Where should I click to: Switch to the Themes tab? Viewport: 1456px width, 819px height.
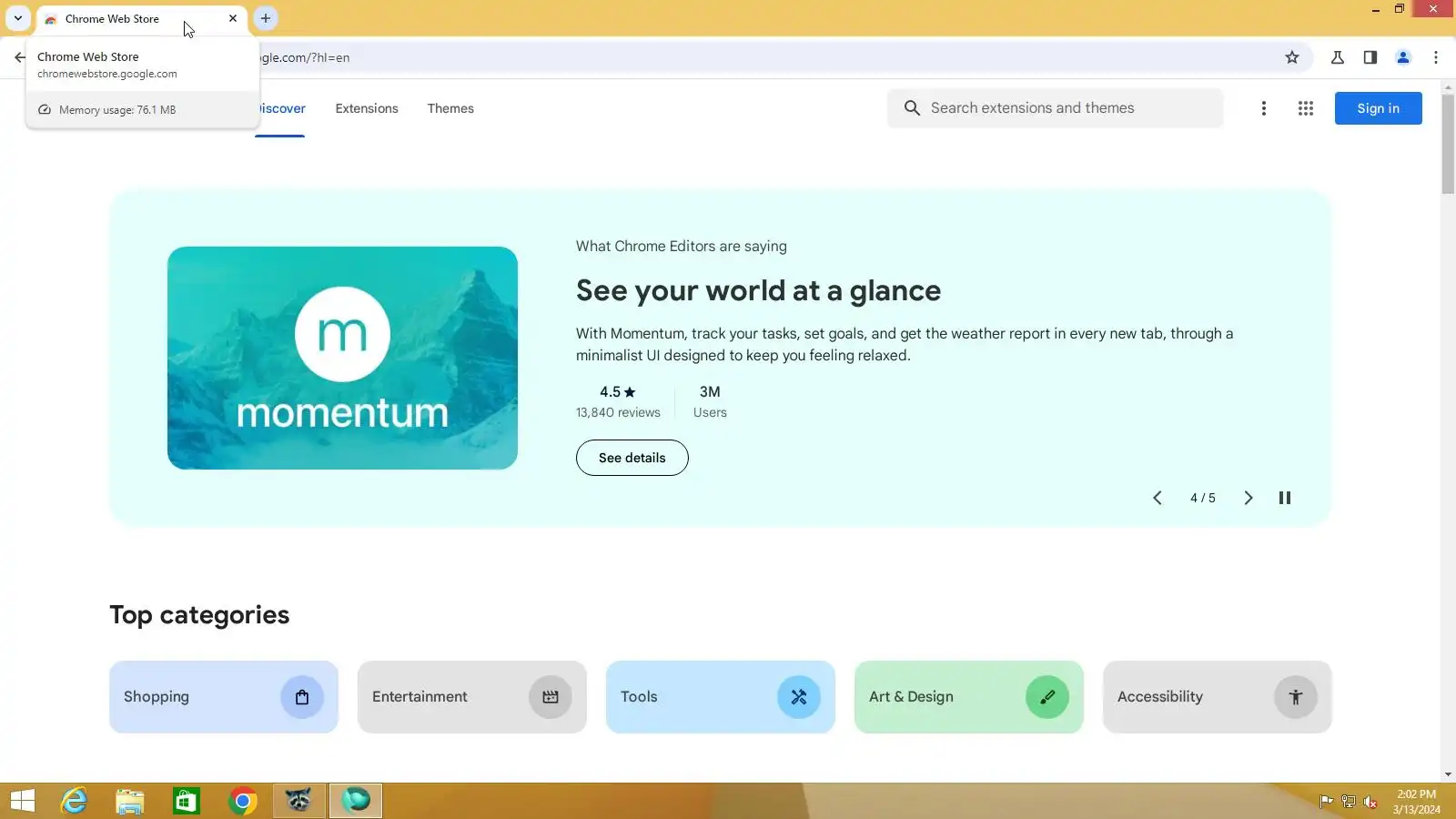[x=450, y=108]
